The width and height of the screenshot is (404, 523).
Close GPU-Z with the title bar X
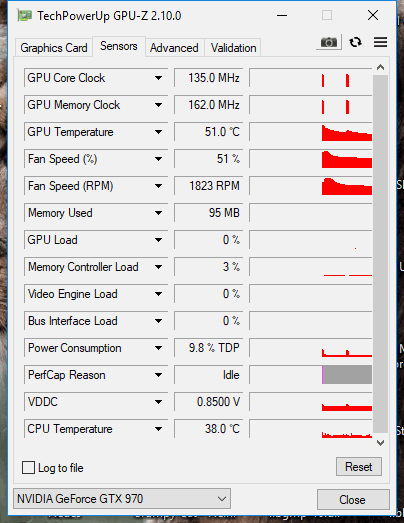point(373,15)
